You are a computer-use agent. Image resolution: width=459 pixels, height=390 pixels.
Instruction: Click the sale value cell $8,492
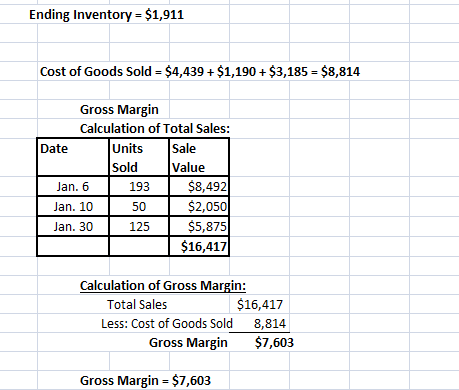click(199, 186)
